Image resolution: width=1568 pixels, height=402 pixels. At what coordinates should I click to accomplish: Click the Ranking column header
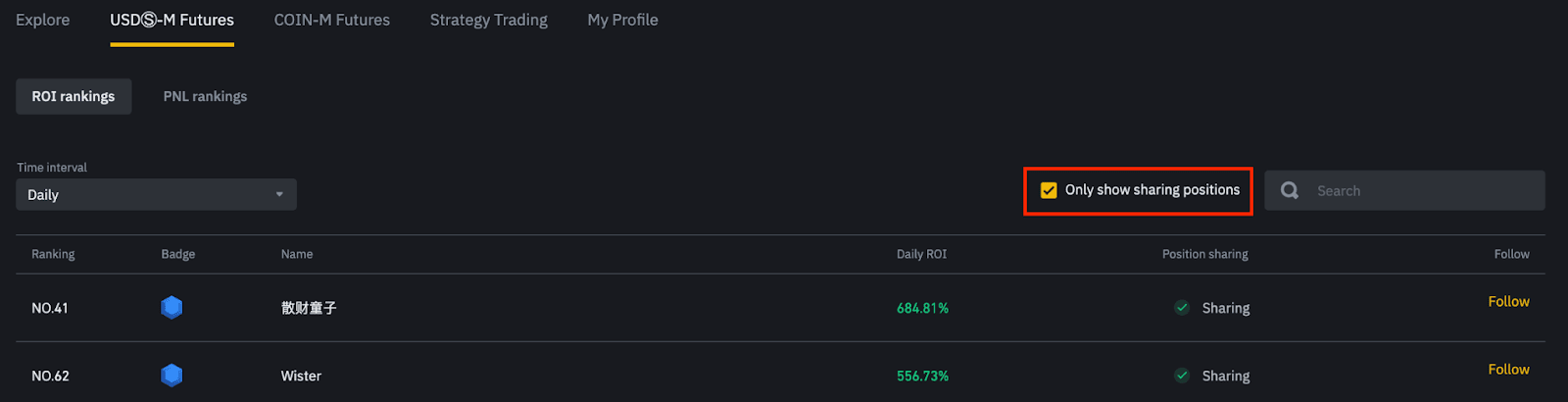coord(53,254)
